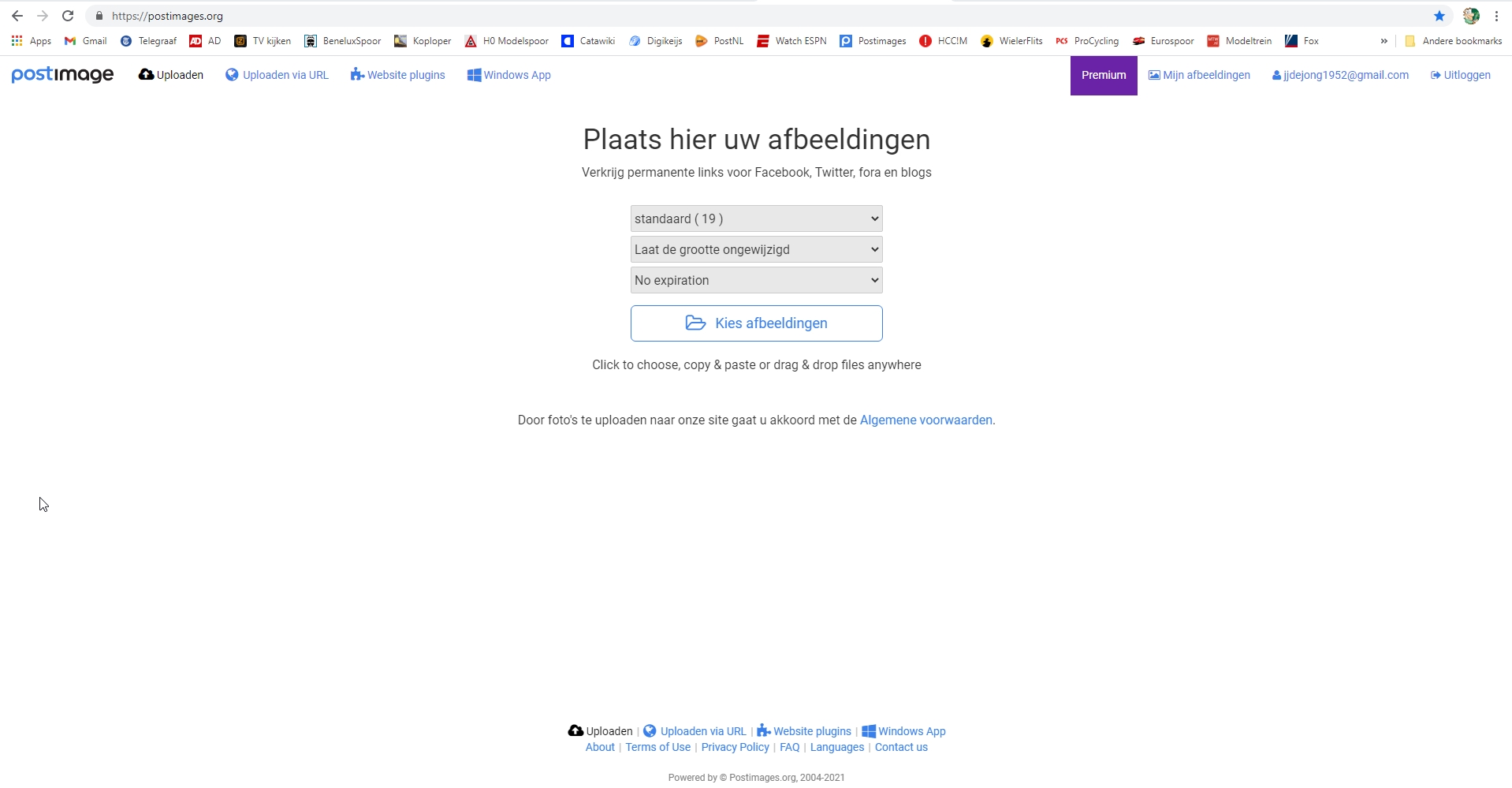Open the AD bookmark
The width and height of the screenshot is (1512, 788).
[x=205, y=41]
